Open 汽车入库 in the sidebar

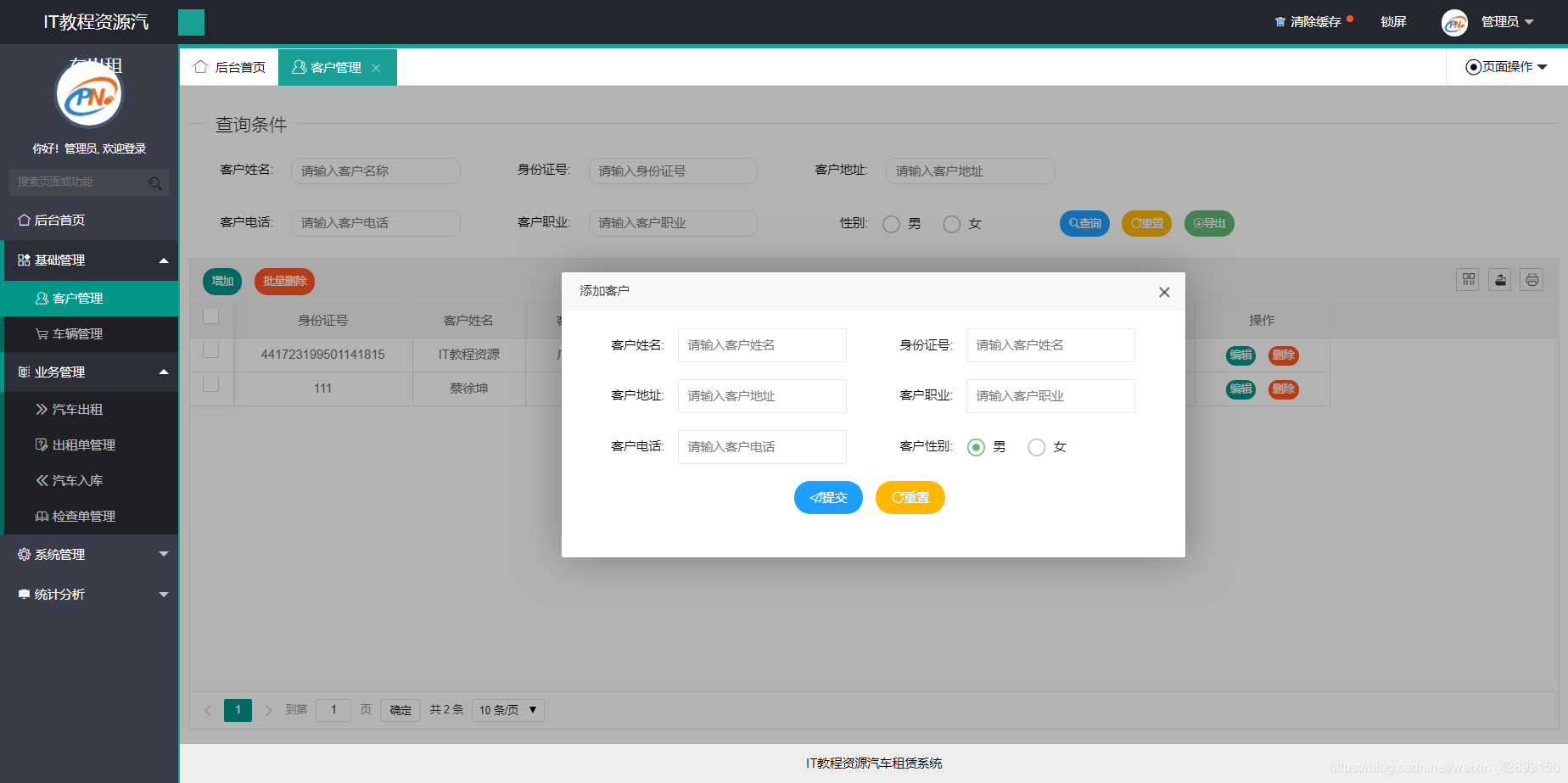pyautogui.click(x=89, y=480)
